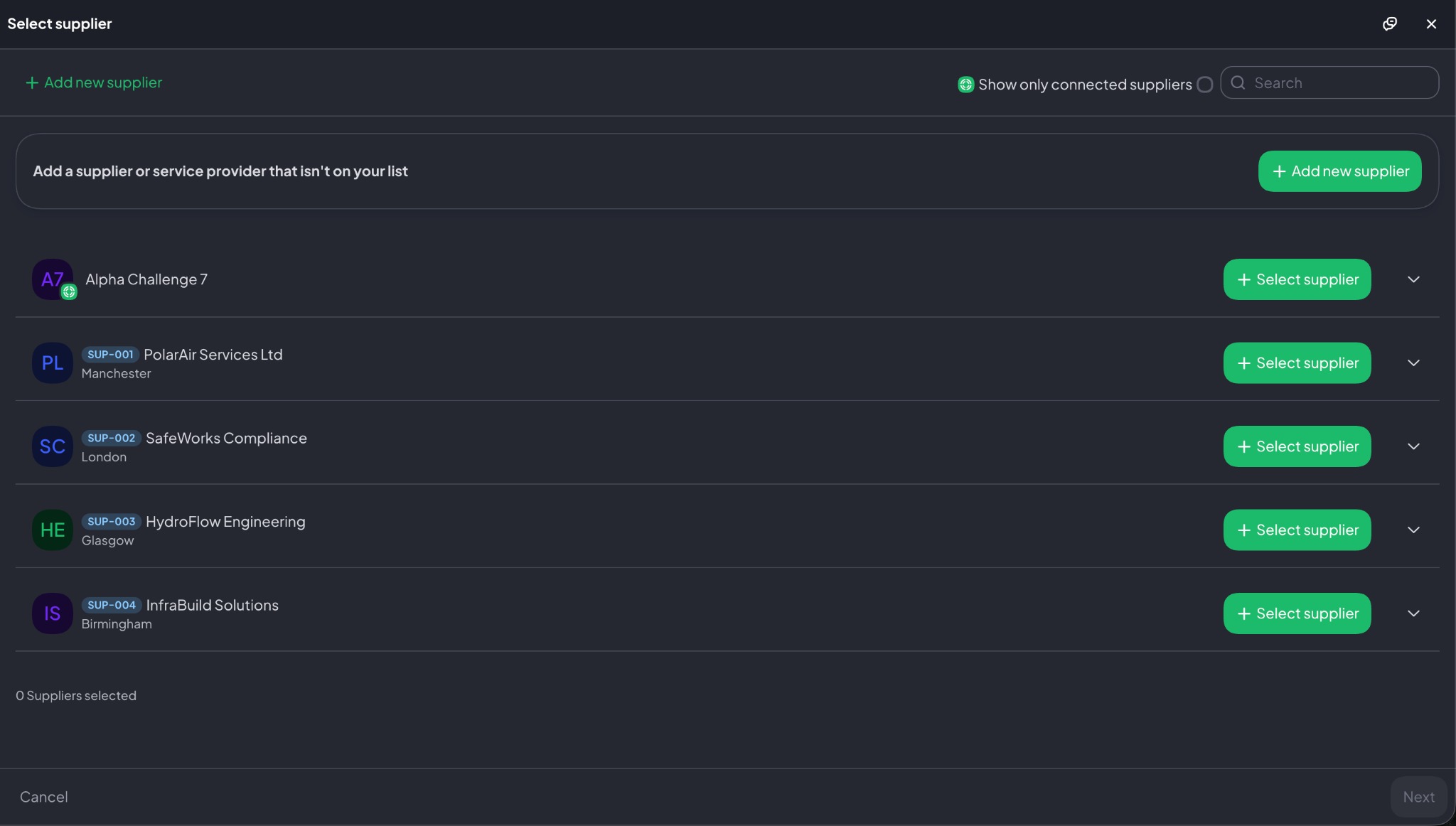Viewport: 1456px width, 826px height.
Task: Expand the SafeWorks Compliance row chevron
Action: tap(1413, 446)
